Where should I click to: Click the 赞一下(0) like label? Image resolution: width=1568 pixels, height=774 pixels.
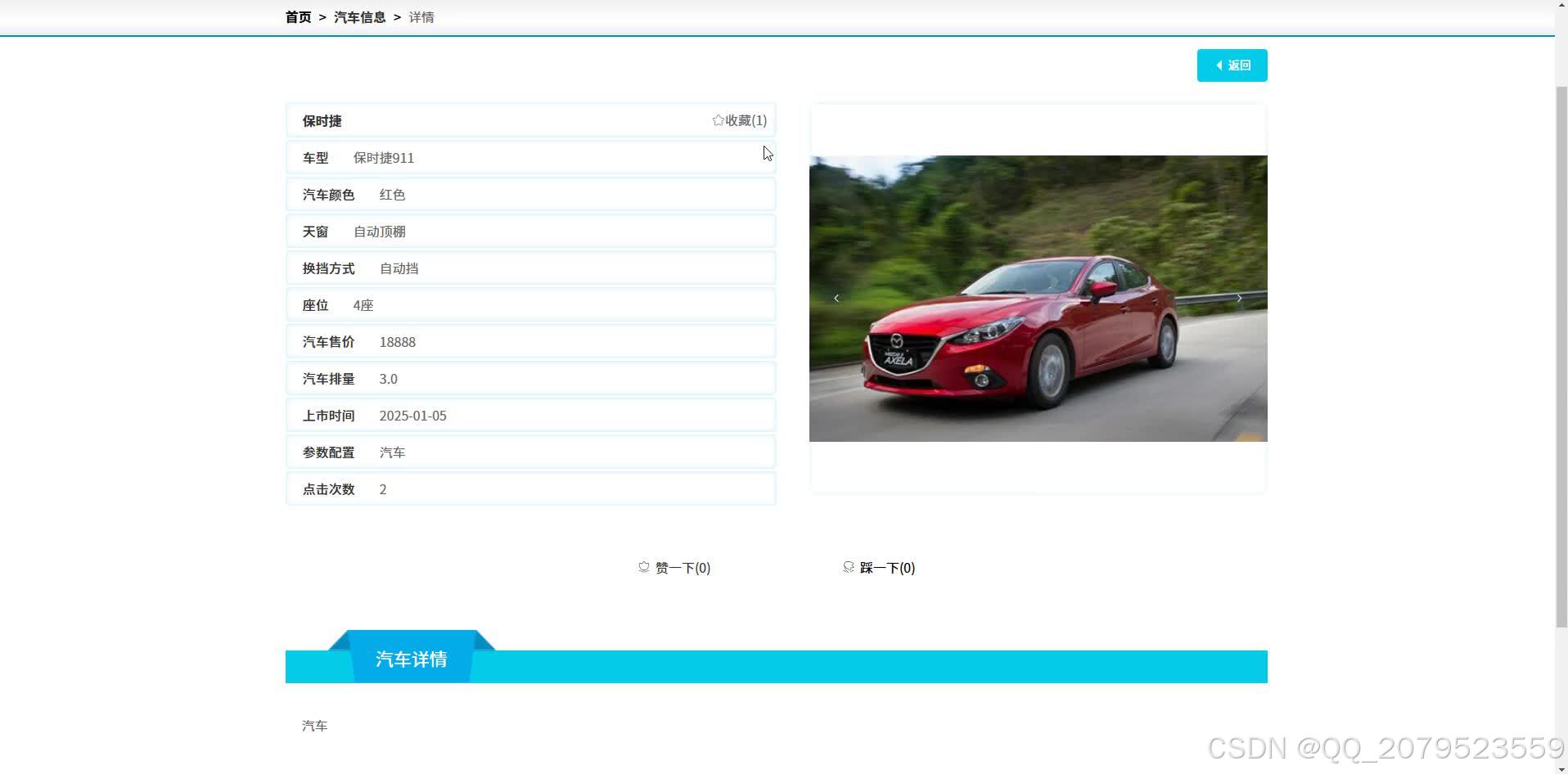683,568
